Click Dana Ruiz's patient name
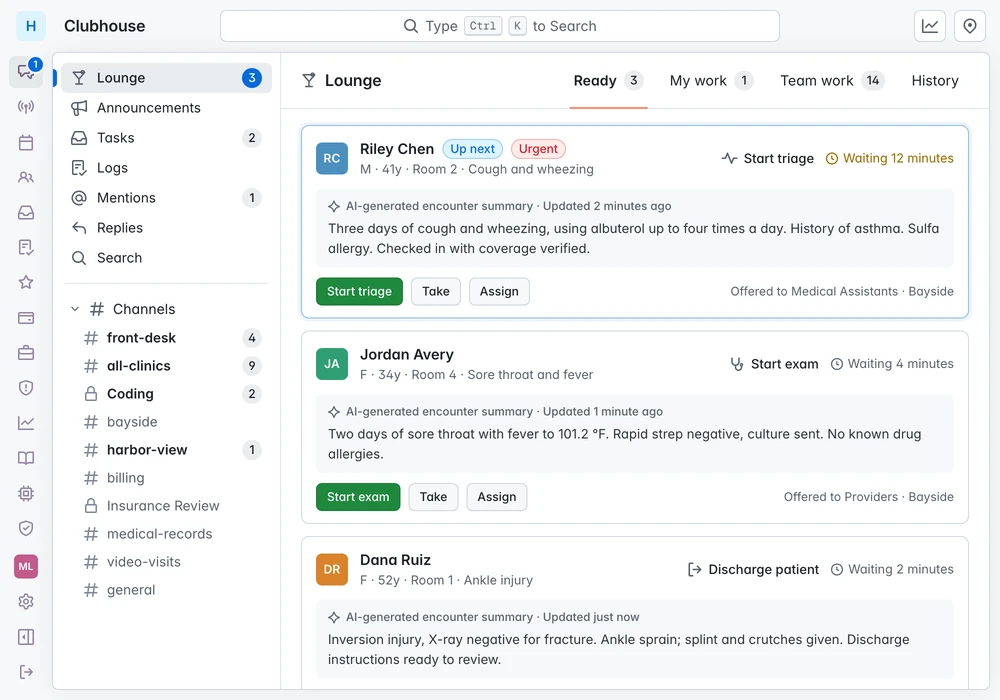This screenshot has width=1000, height=700. coord(395,560)
